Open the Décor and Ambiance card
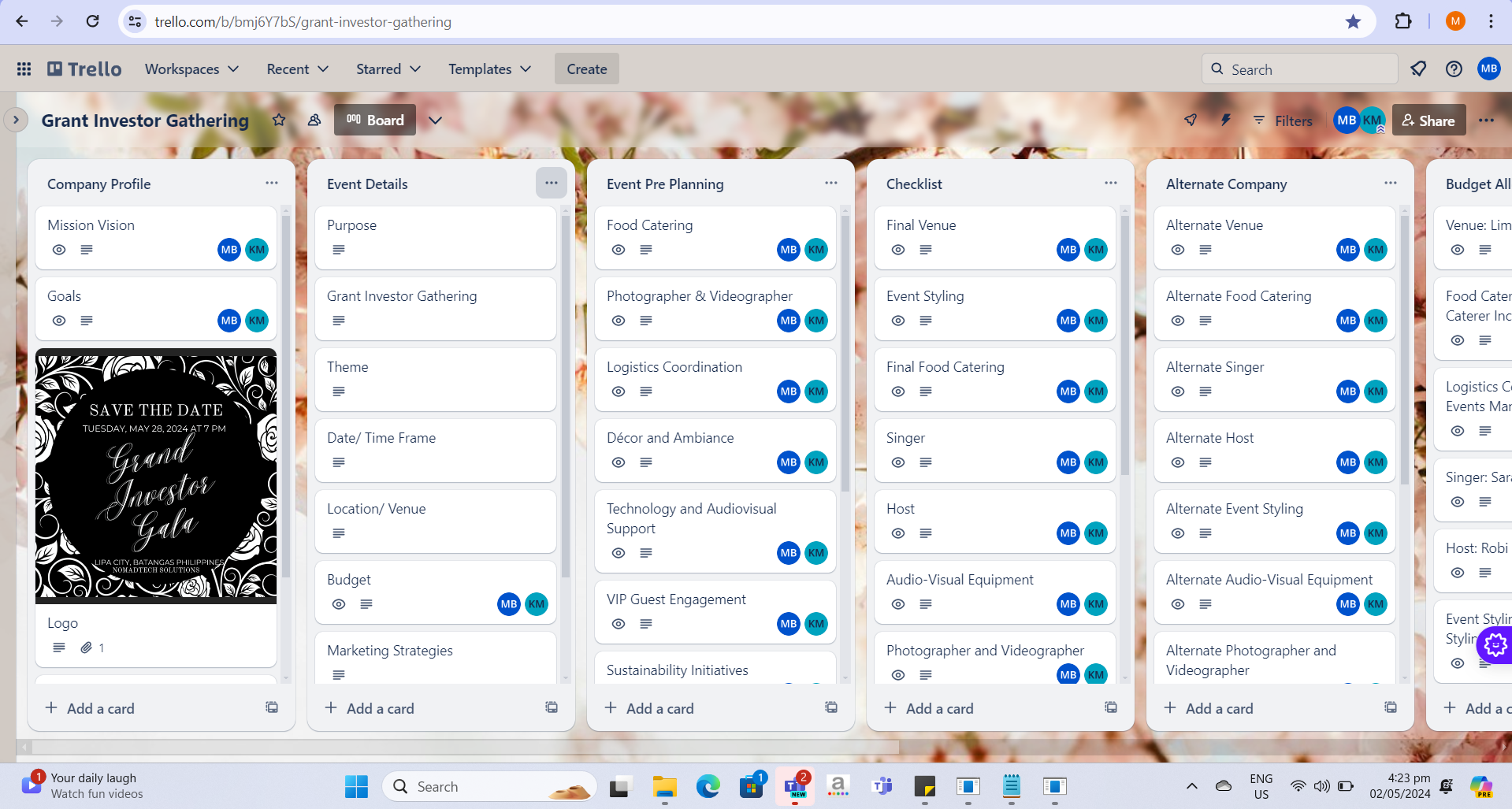This screenshot has width=1512, height=809. point(715,451)
